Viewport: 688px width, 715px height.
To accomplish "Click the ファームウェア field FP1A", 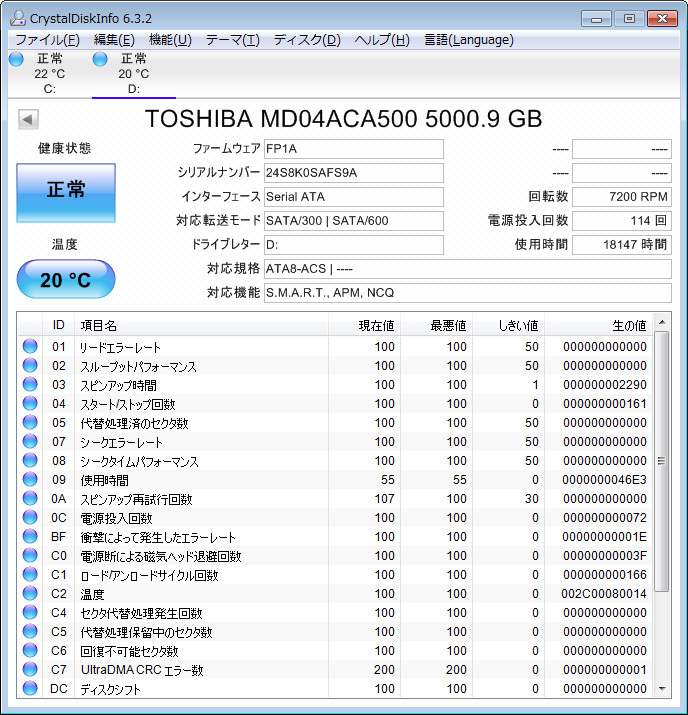I will (x=354, y=149).
